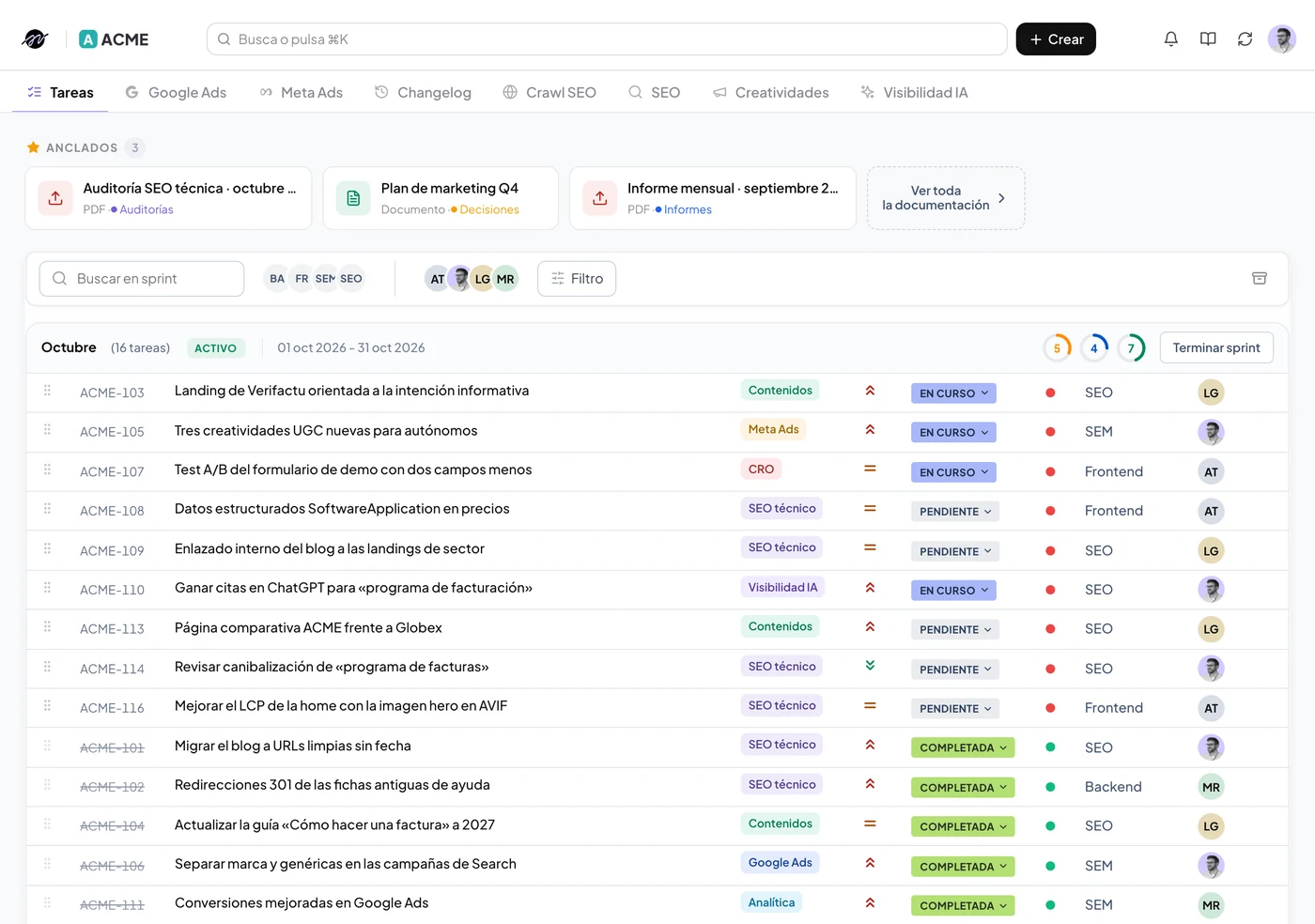Open the notifications bell

1170,39
